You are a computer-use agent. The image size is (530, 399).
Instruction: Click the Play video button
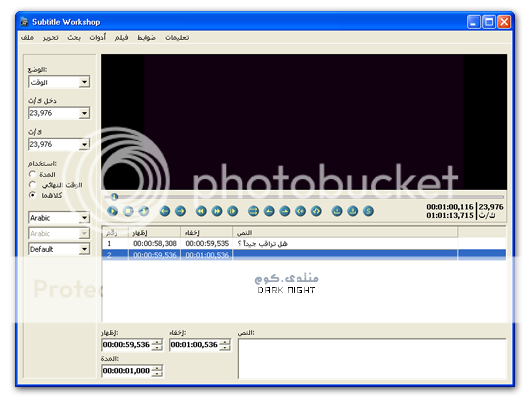(x=112, y=211)
